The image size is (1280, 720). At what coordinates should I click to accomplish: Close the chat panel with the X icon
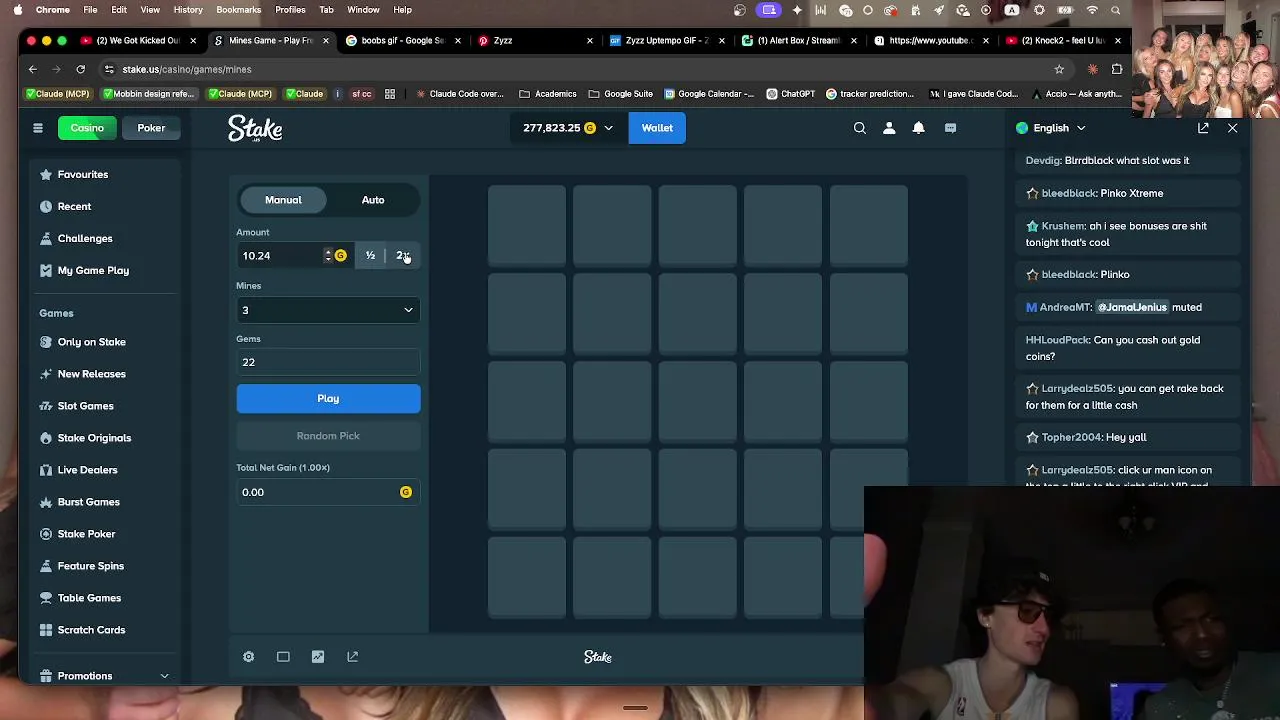coord(1232,128)
